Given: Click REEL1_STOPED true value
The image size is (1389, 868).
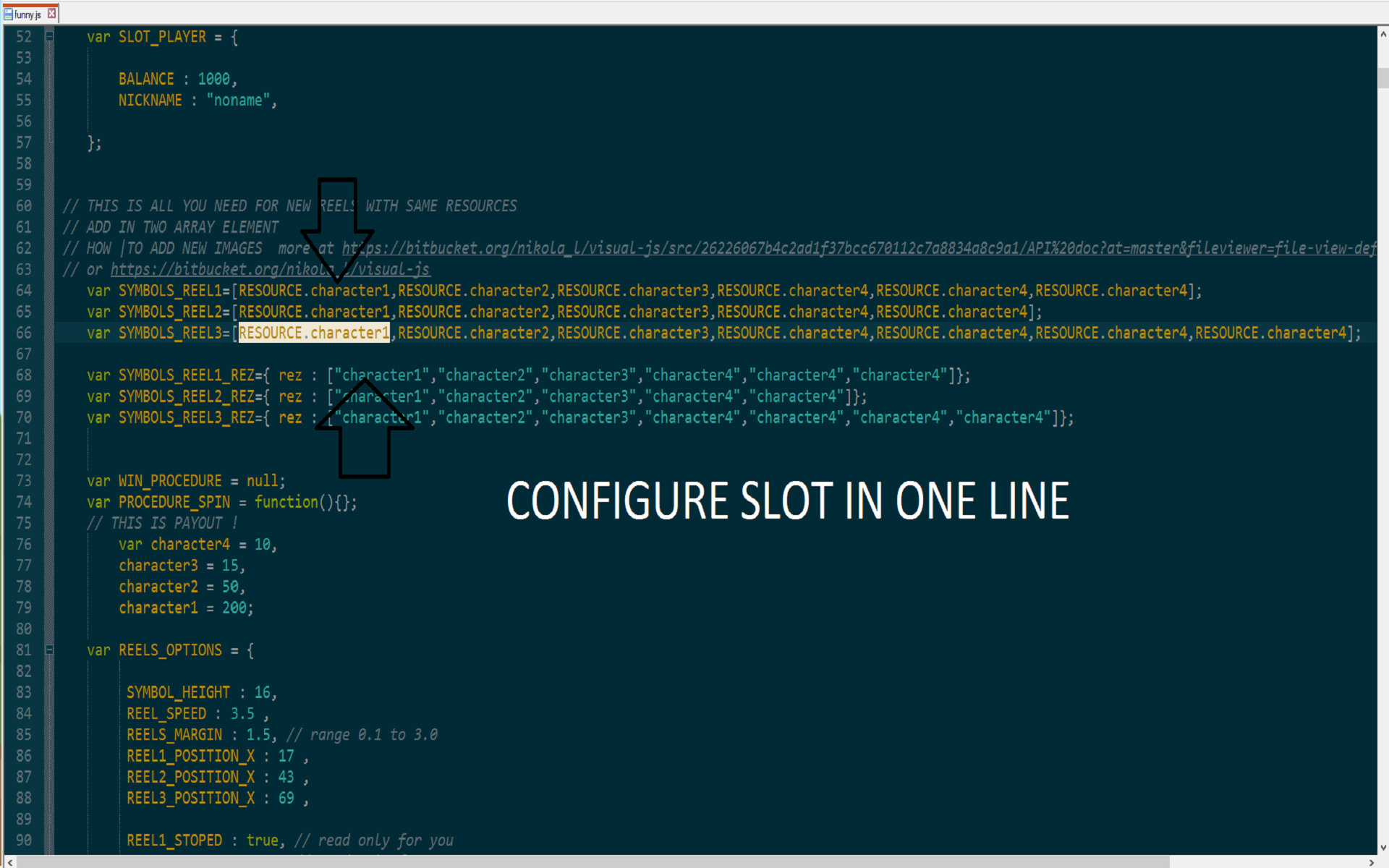Looking at the screenshot, I should click(263, 841).
